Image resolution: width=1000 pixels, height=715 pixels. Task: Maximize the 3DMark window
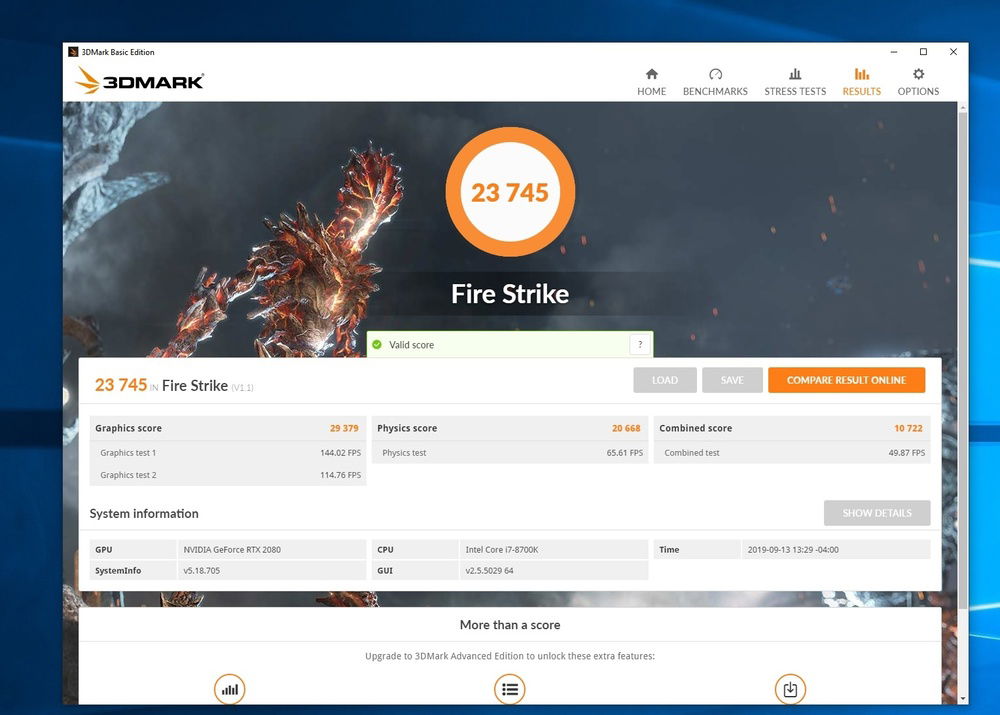click(923, 52)
